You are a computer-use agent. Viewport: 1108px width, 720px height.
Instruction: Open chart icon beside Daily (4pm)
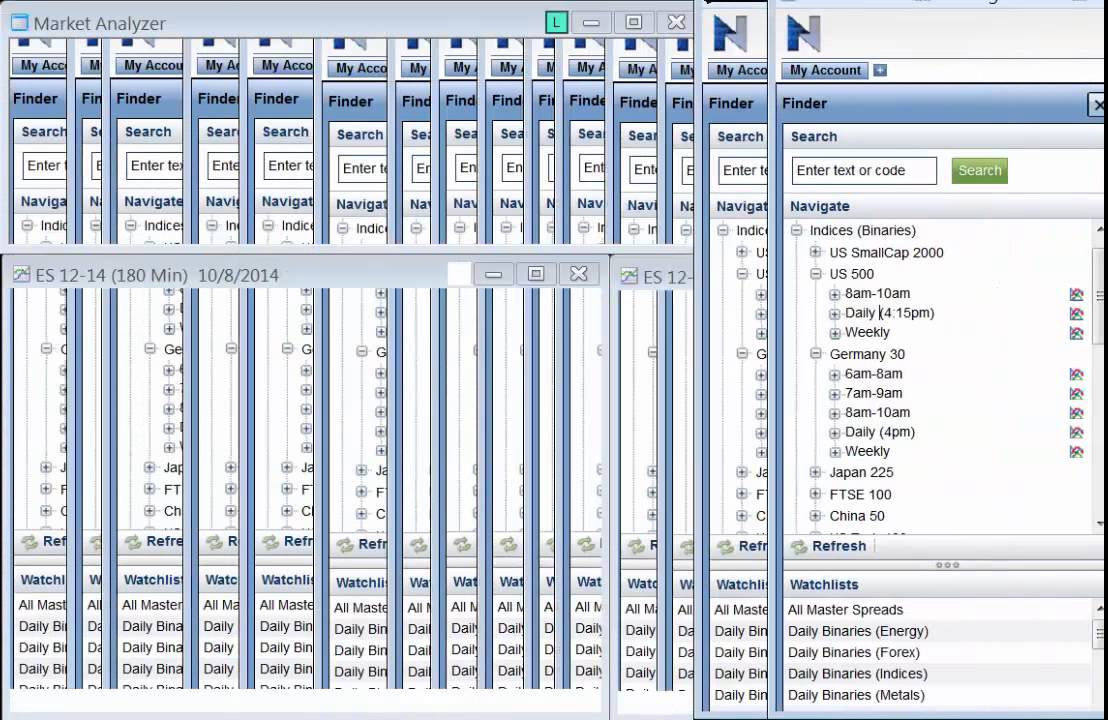(x=1076, y=432)
